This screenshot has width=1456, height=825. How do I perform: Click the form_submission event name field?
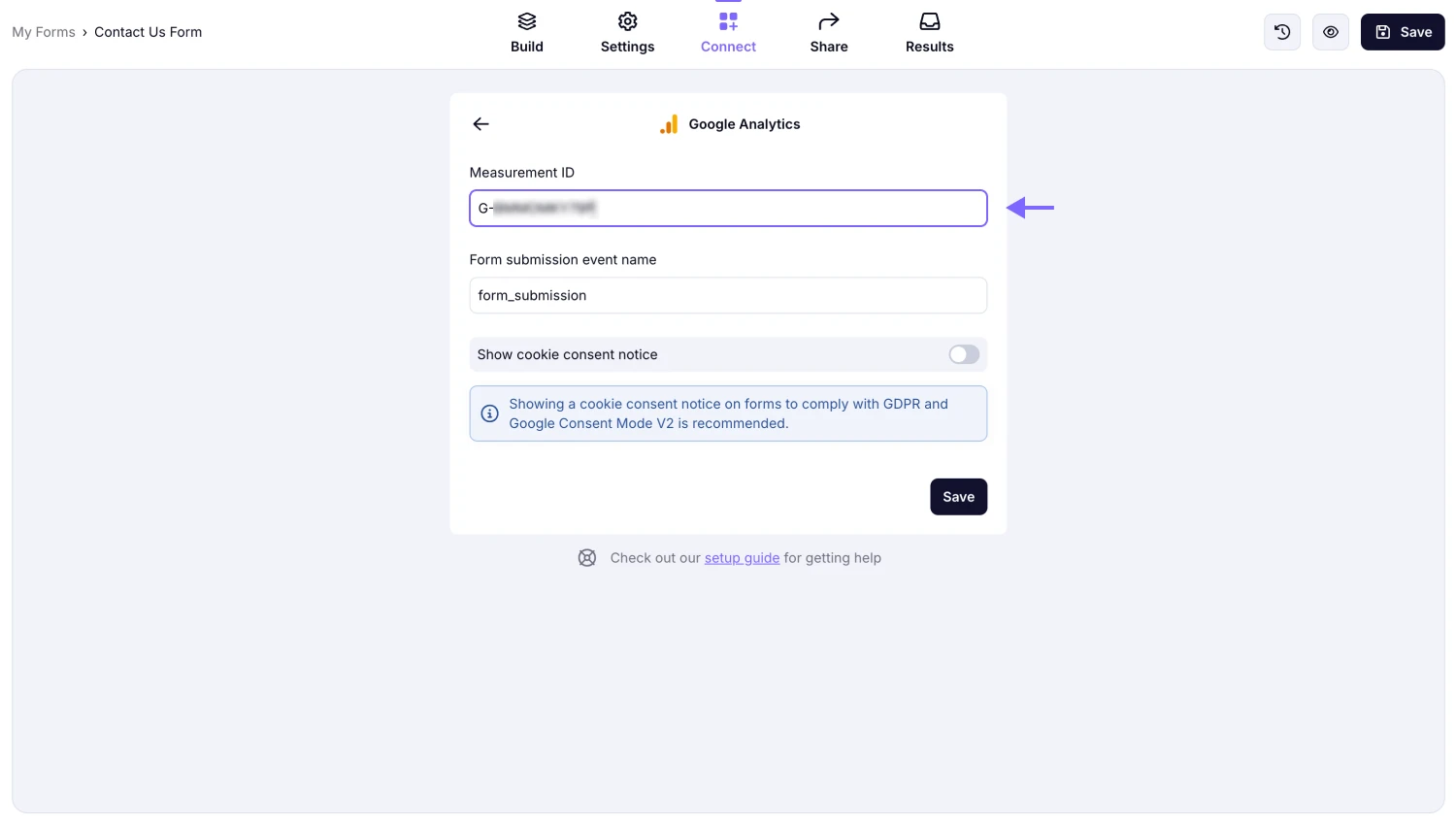point(728,295)
